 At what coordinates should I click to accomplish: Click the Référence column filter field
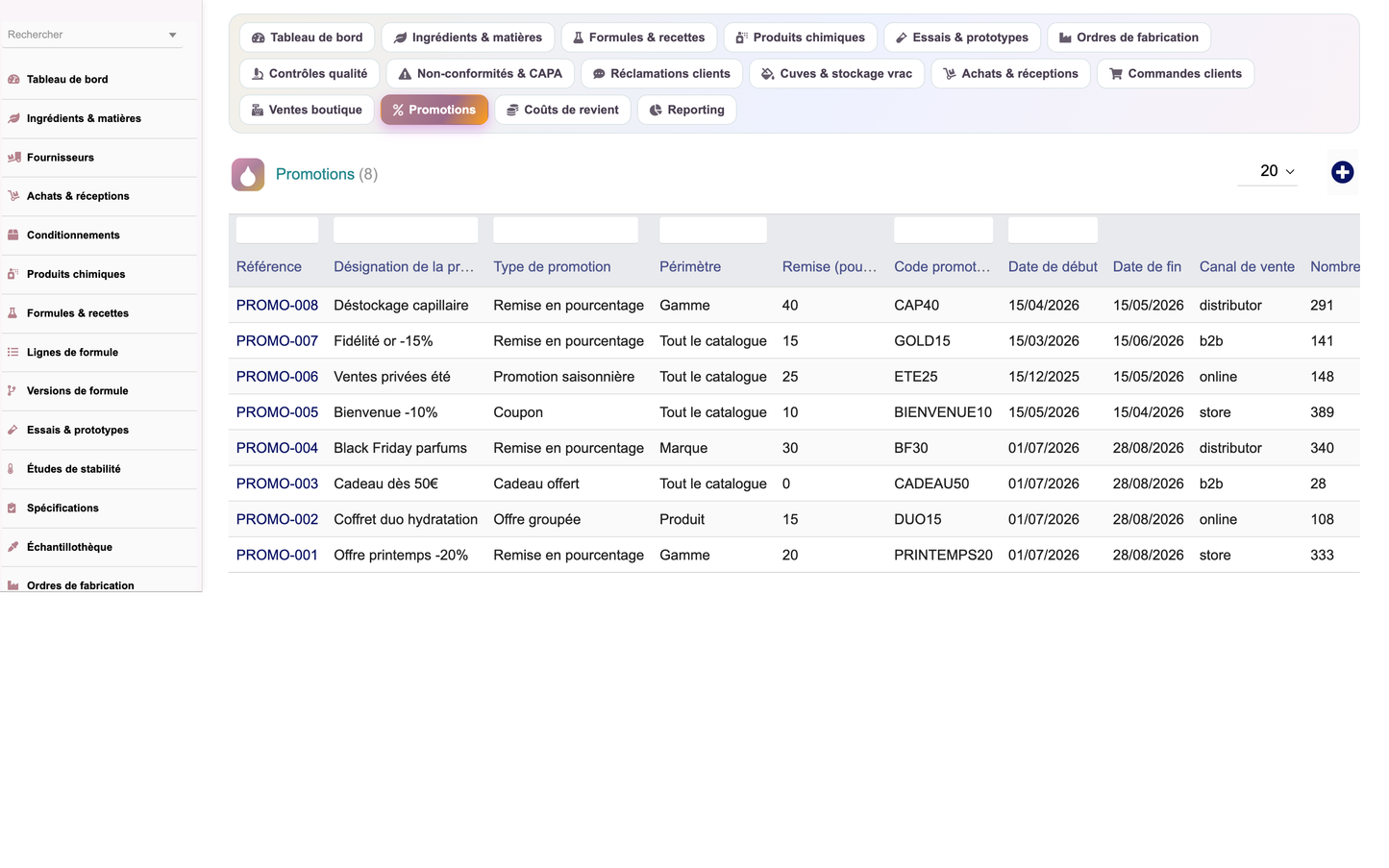[277, 230]
